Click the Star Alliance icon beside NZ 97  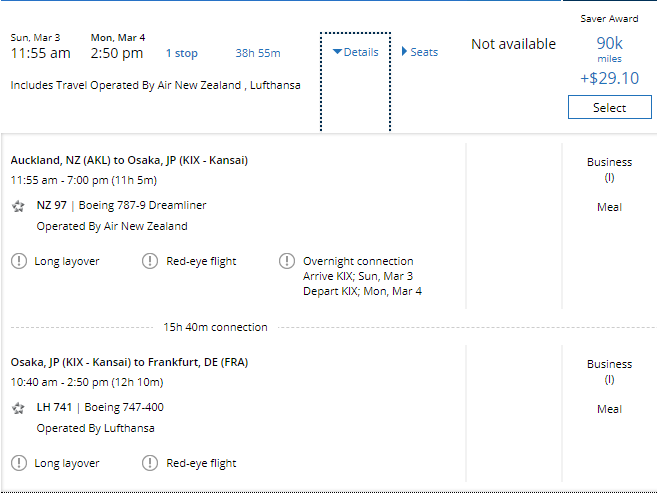point(18,206)
